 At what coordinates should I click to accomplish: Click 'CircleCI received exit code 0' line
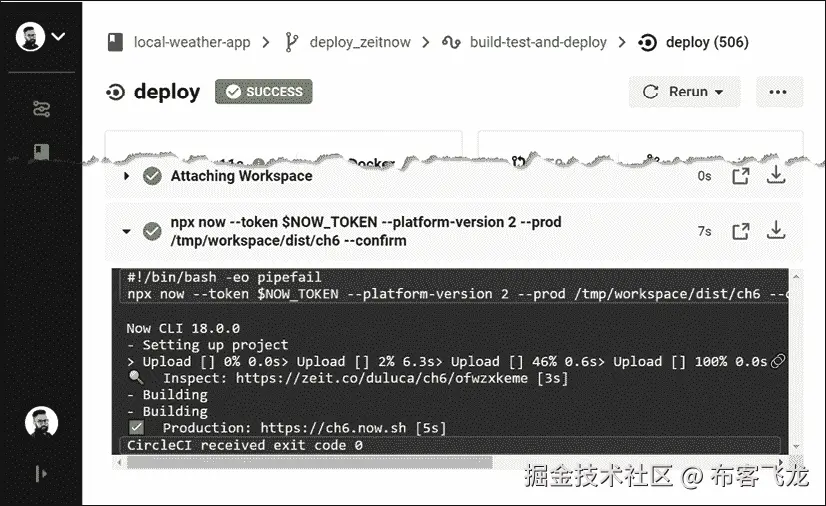click(x=244, y=445)
